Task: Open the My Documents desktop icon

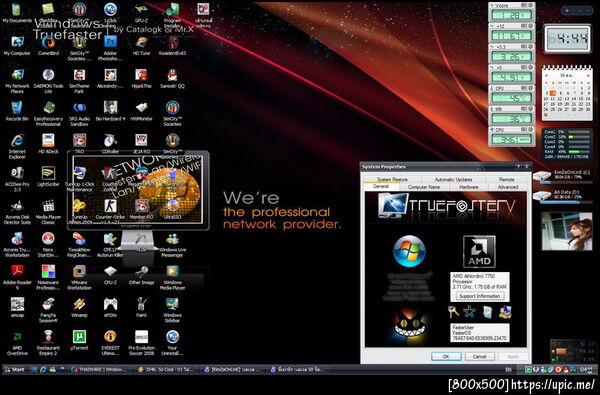Action: (17, 13)
